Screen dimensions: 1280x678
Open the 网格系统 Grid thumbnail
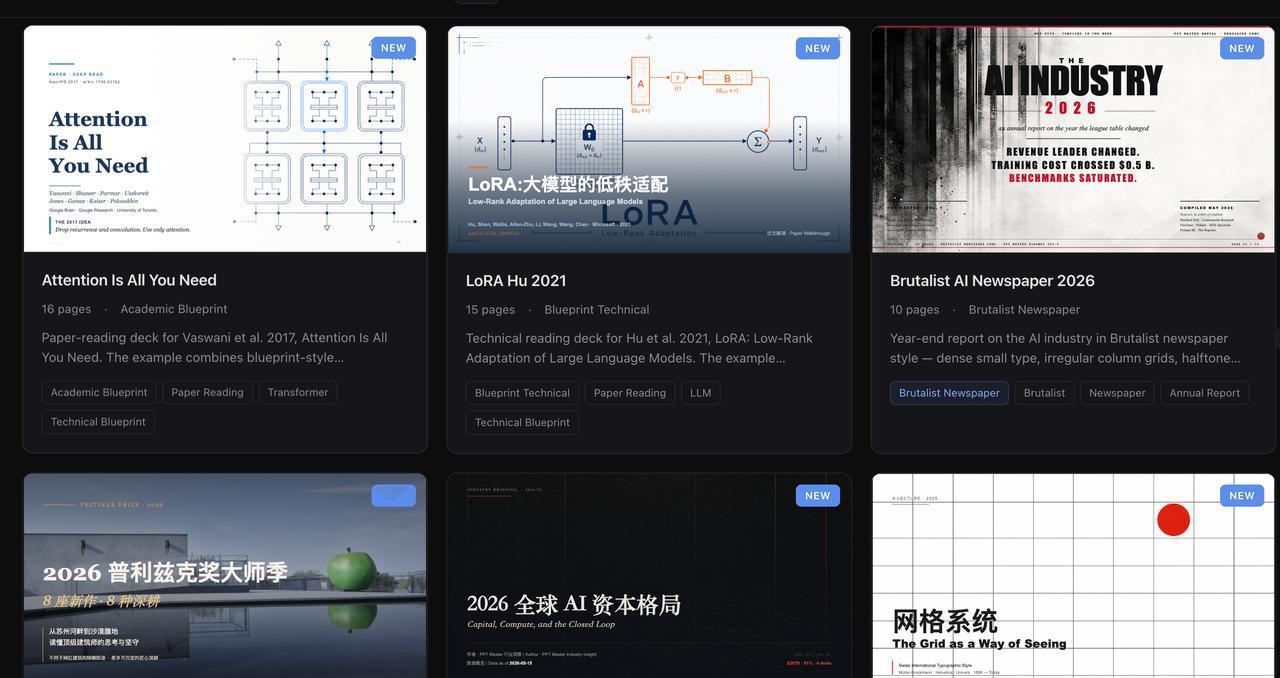coord(1073,576)
